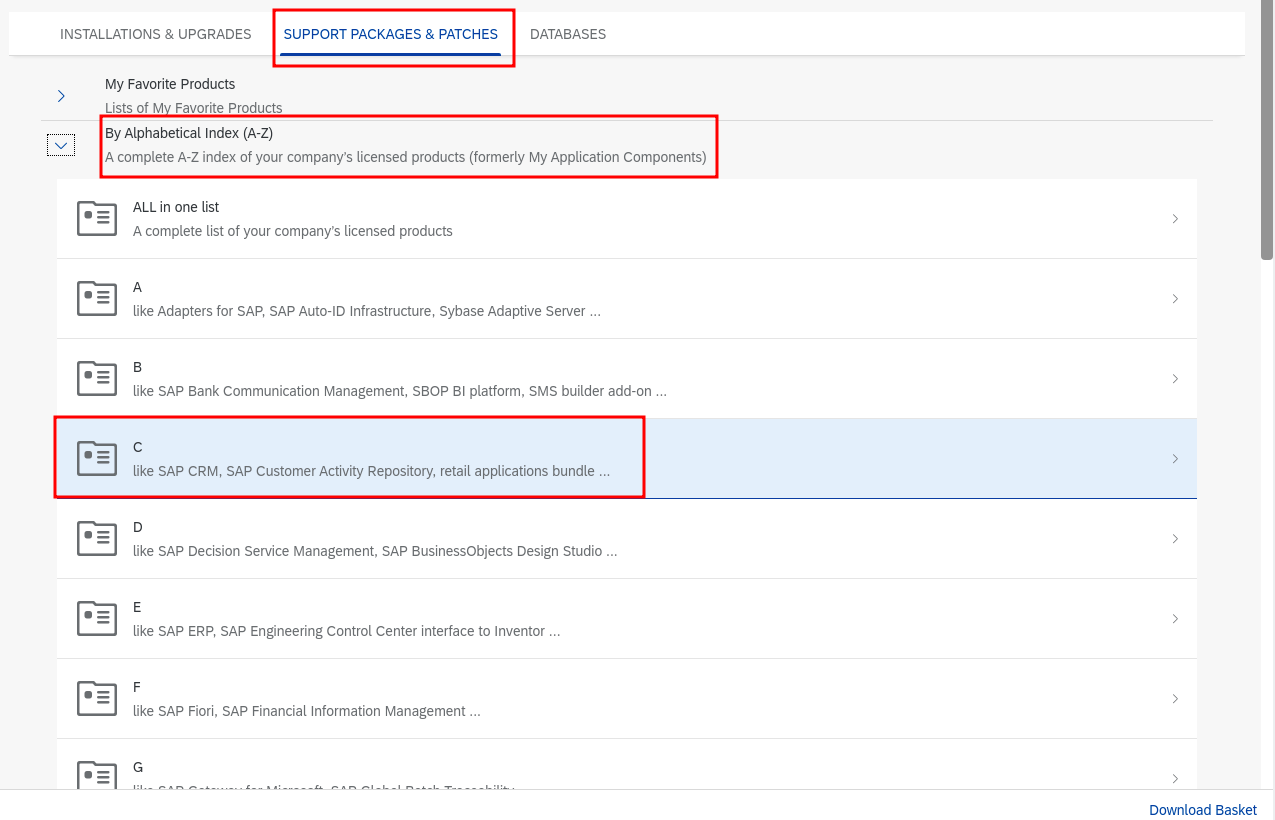Screen dimensions: 1275x820
Task: Open the SAP Fiori letter F entry
Action: [306, 699]
